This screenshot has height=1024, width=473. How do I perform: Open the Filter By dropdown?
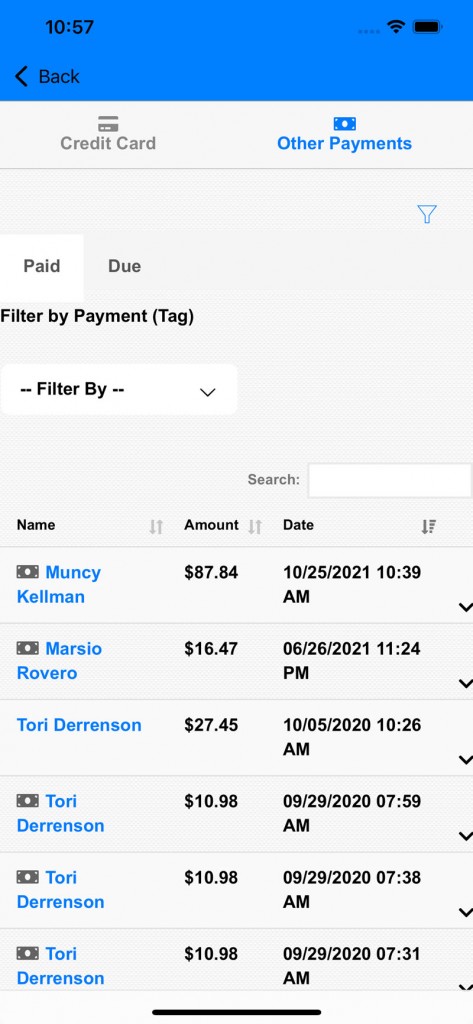119,389
